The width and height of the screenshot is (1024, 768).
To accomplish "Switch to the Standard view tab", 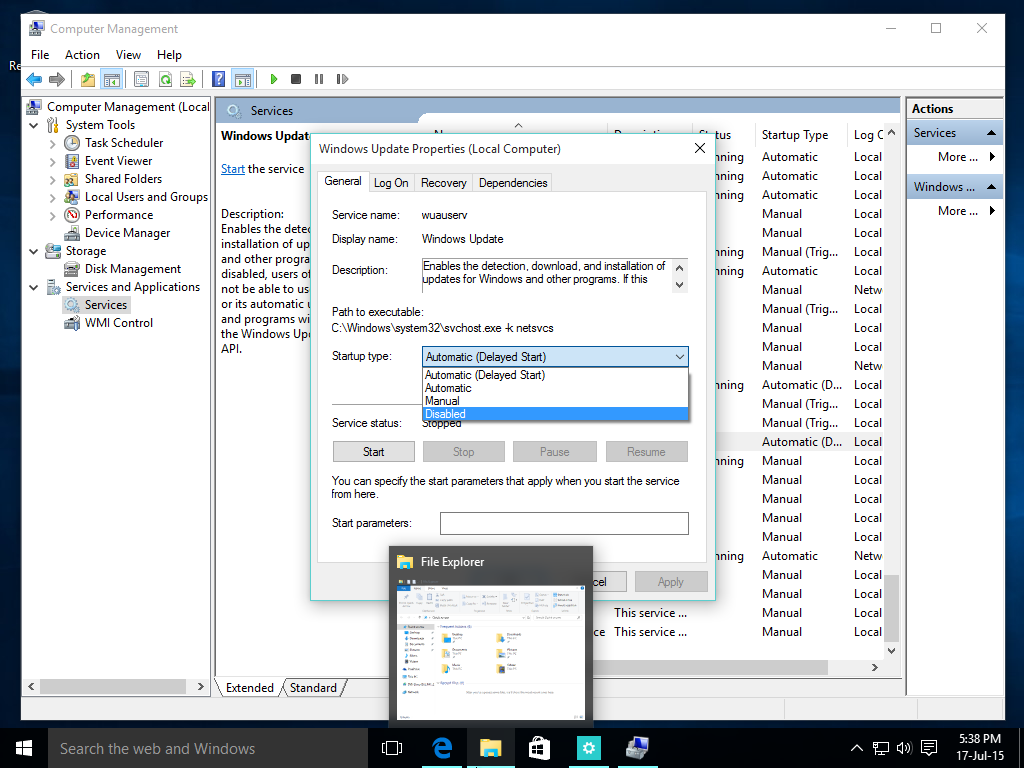I will click(x=313, y=688).
